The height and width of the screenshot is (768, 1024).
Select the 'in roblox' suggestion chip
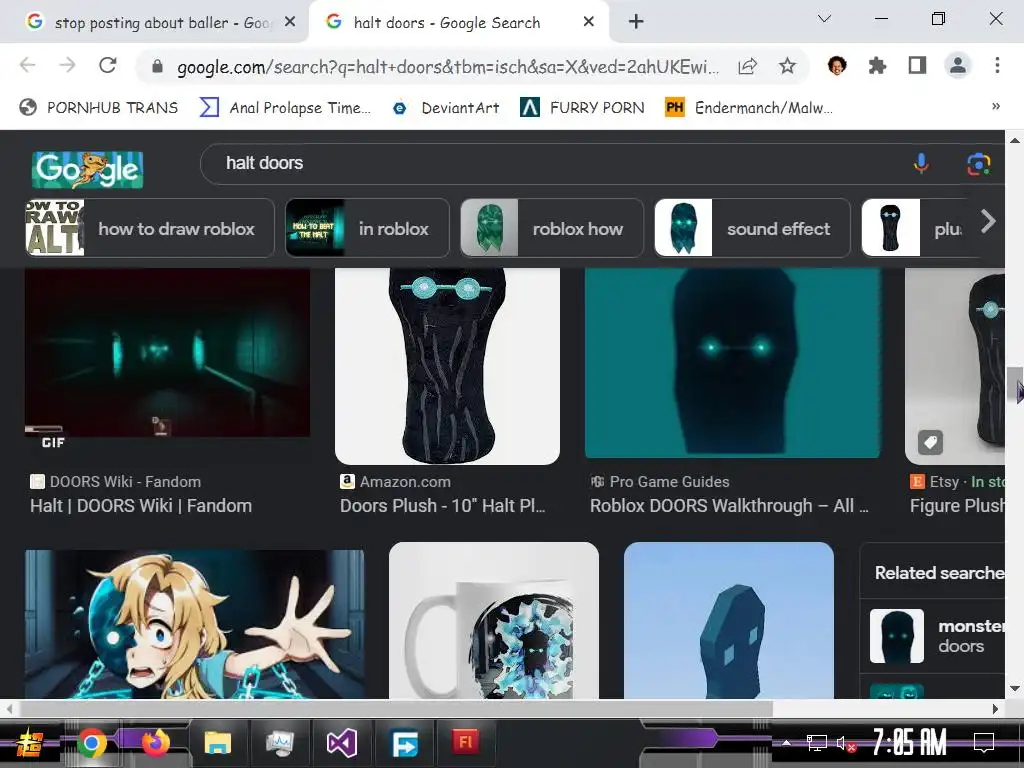368,228
